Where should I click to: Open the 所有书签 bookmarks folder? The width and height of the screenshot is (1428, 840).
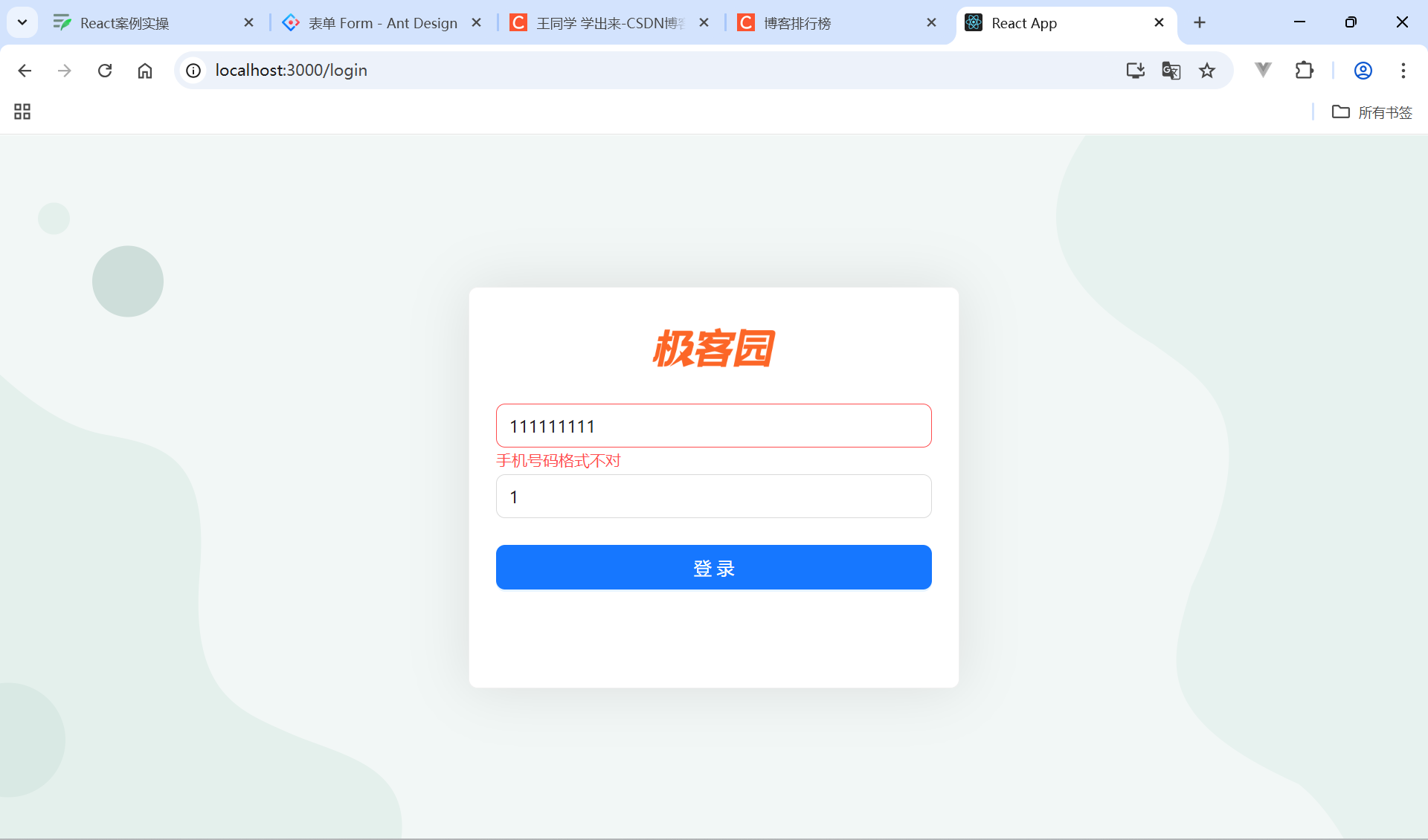point(1372,112)
